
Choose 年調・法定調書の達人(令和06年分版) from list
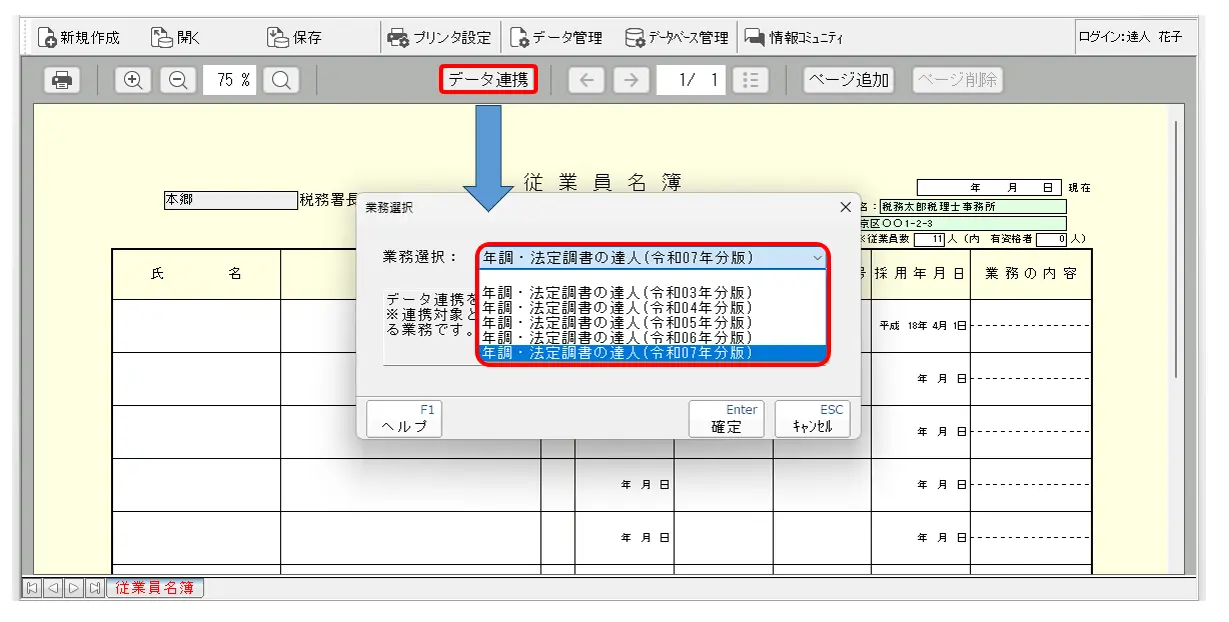(x=617, y=338)
